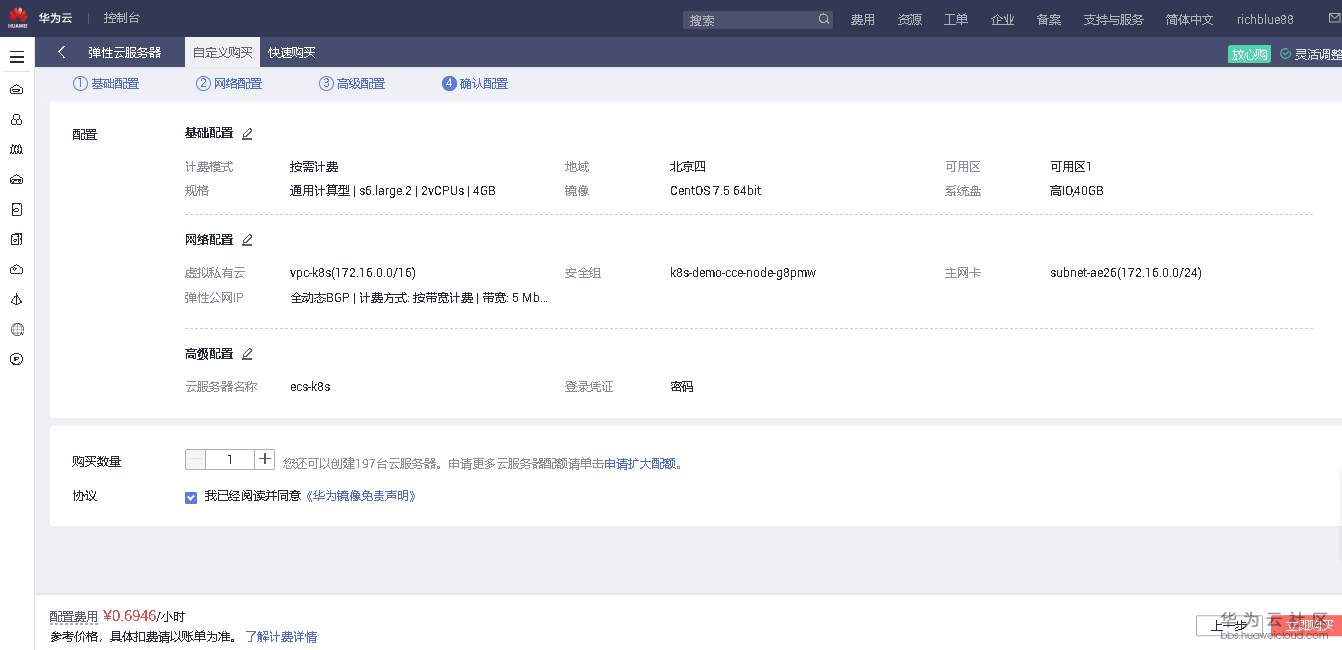Open the 工单 menu

(x=956, y=19)
